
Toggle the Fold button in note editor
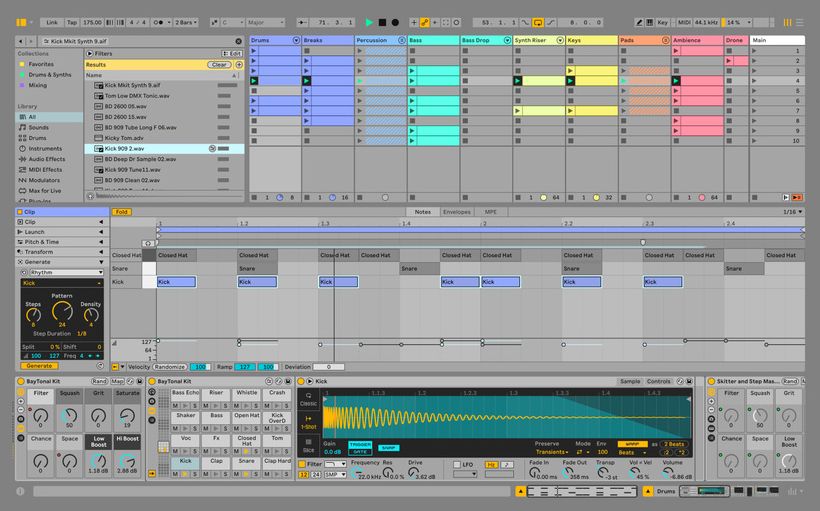(x=122, y=212)
